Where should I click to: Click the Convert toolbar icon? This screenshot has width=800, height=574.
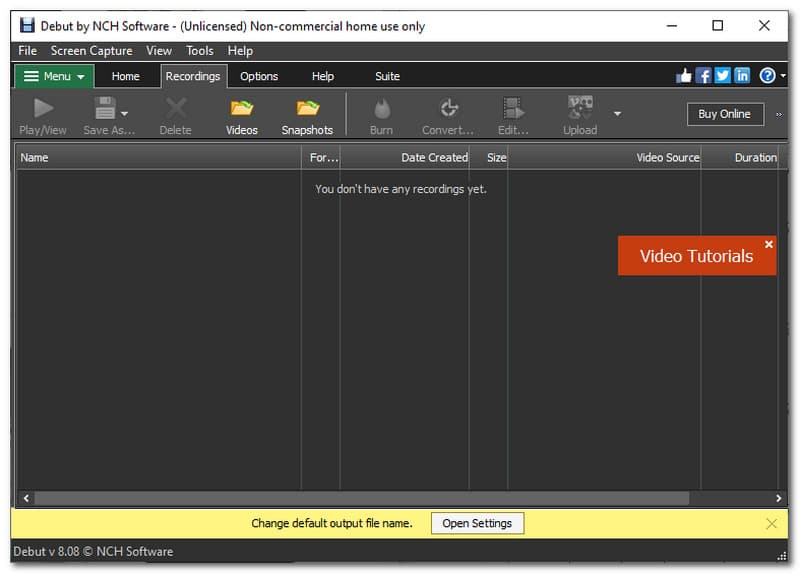(448, 108)
